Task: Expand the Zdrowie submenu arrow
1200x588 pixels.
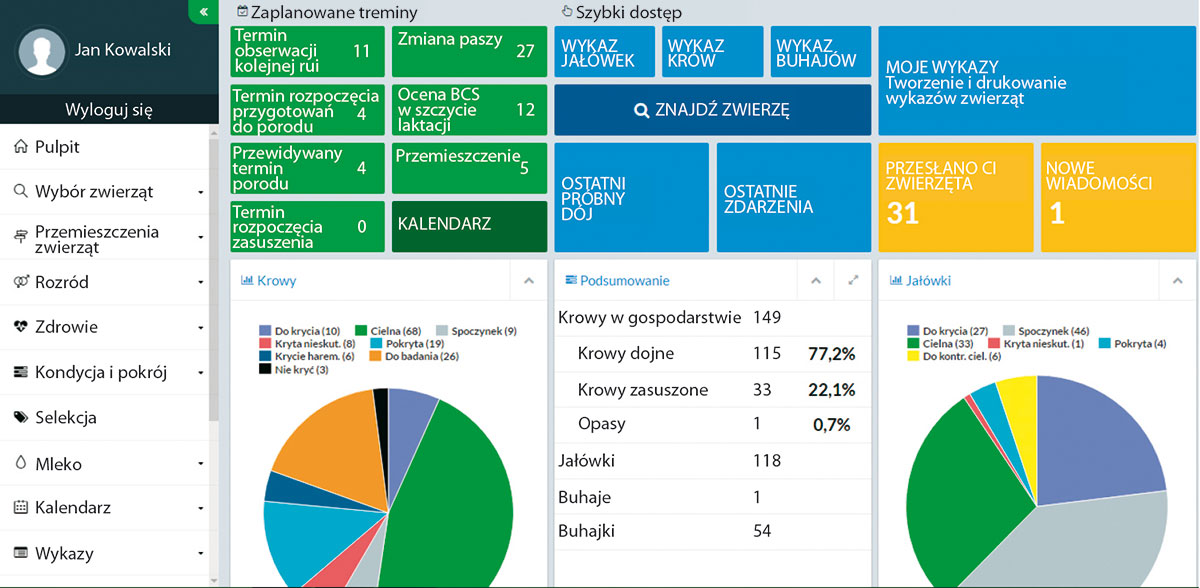Action: click(x=201, y=328)
